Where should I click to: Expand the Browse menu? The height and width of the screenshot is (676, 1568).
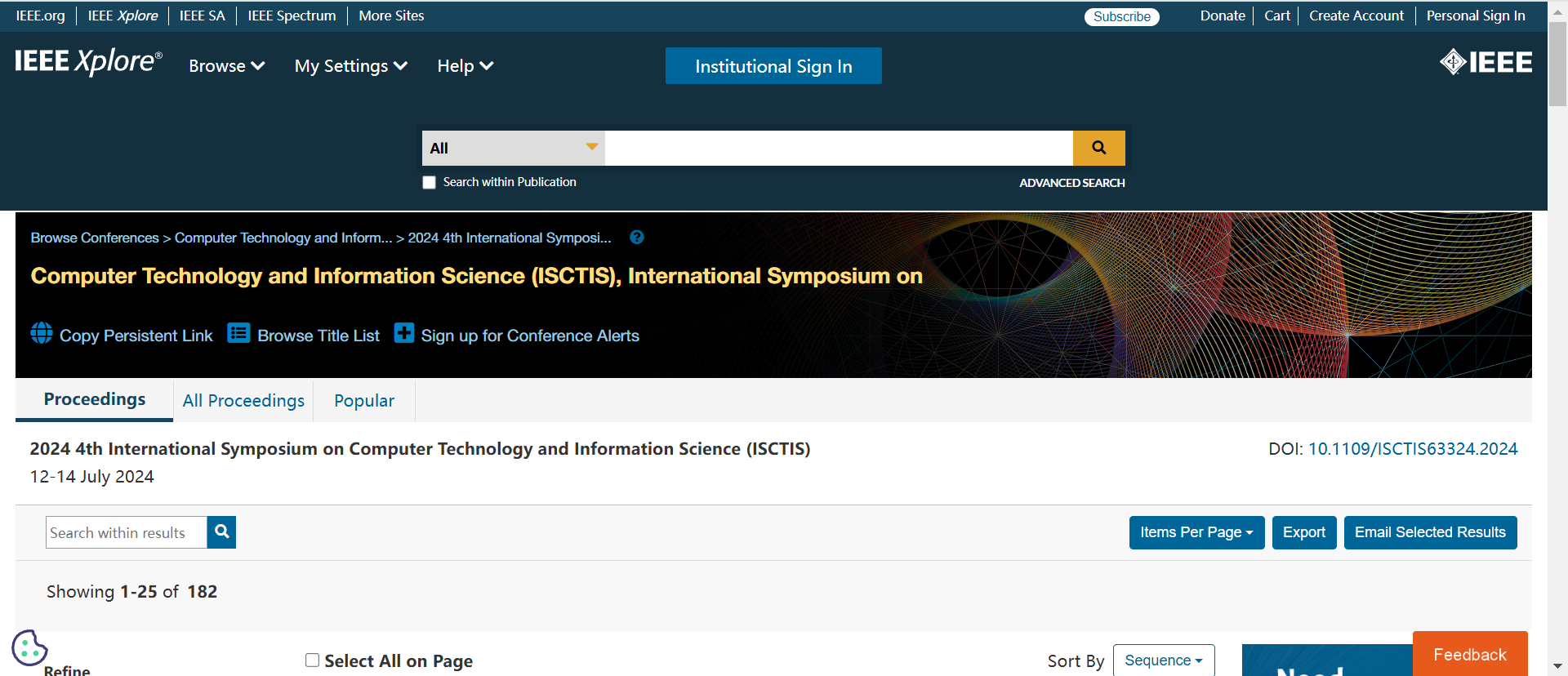[226, 66]
